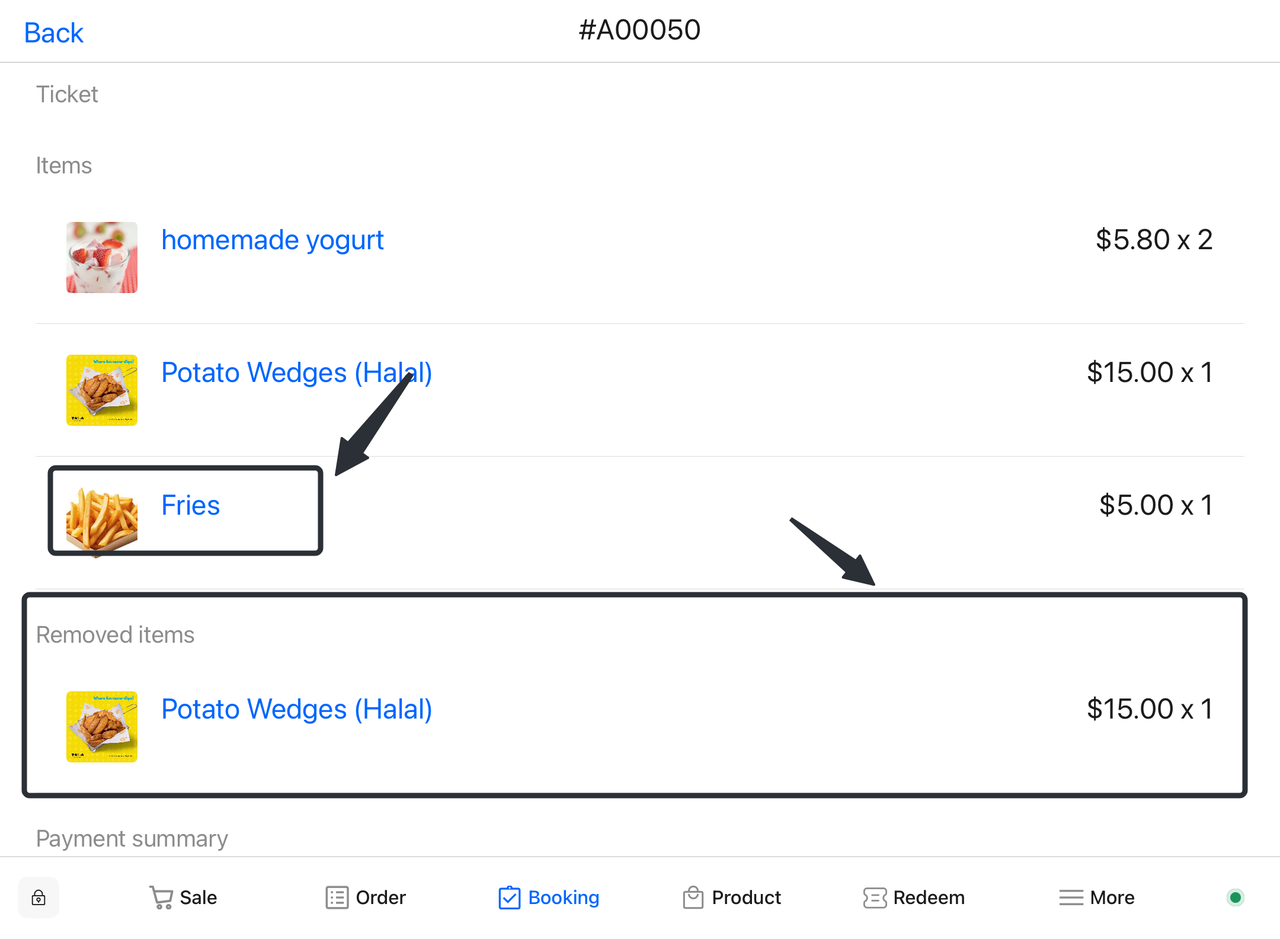Click the order number #A00050 title
Image resolution: width=1280 pixels, height=939 pixels.
[640, 30]
